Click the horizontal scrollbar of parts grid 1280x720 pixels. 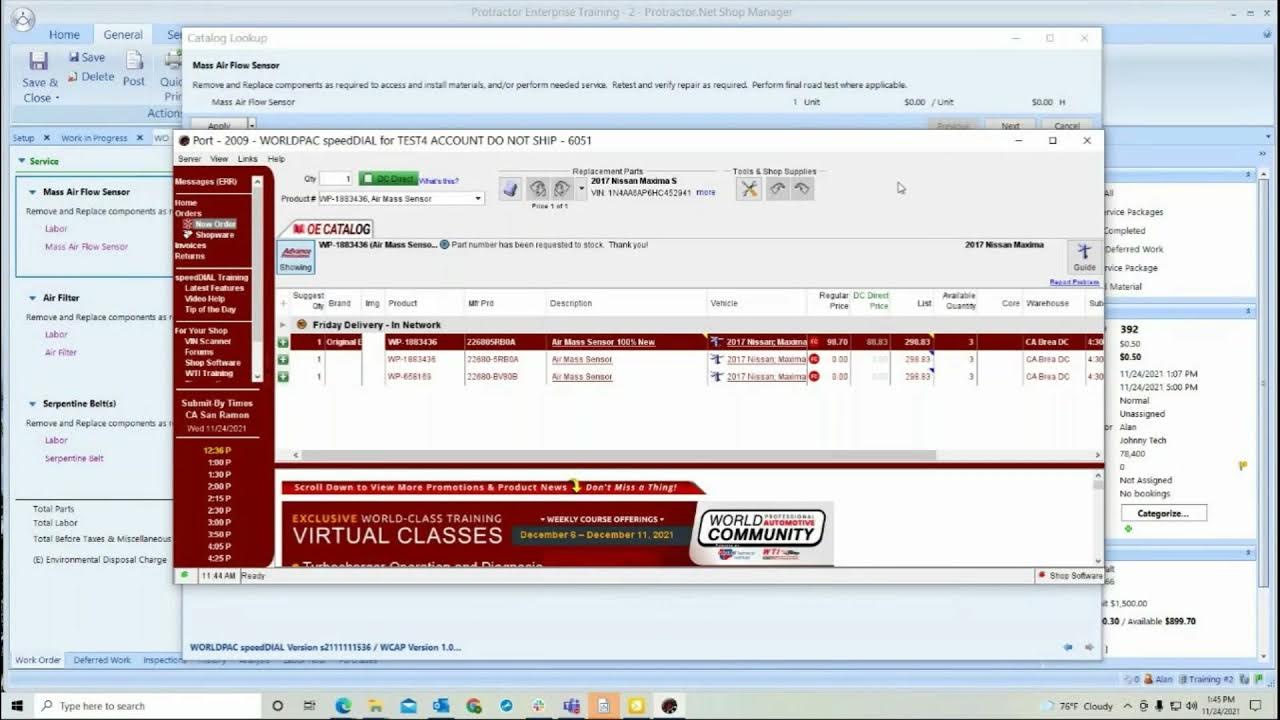point(619,455)
